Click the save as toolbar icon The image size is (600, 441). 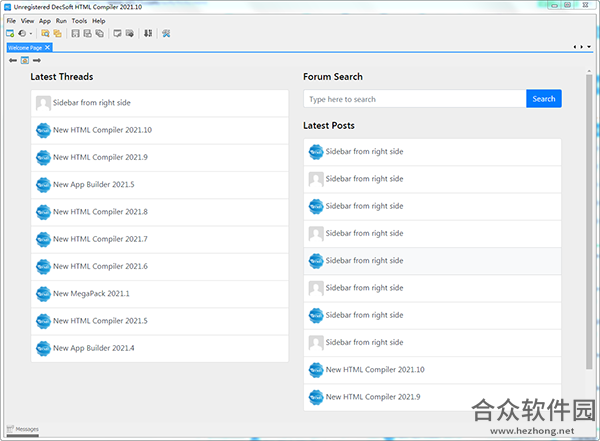click(88, 34)
